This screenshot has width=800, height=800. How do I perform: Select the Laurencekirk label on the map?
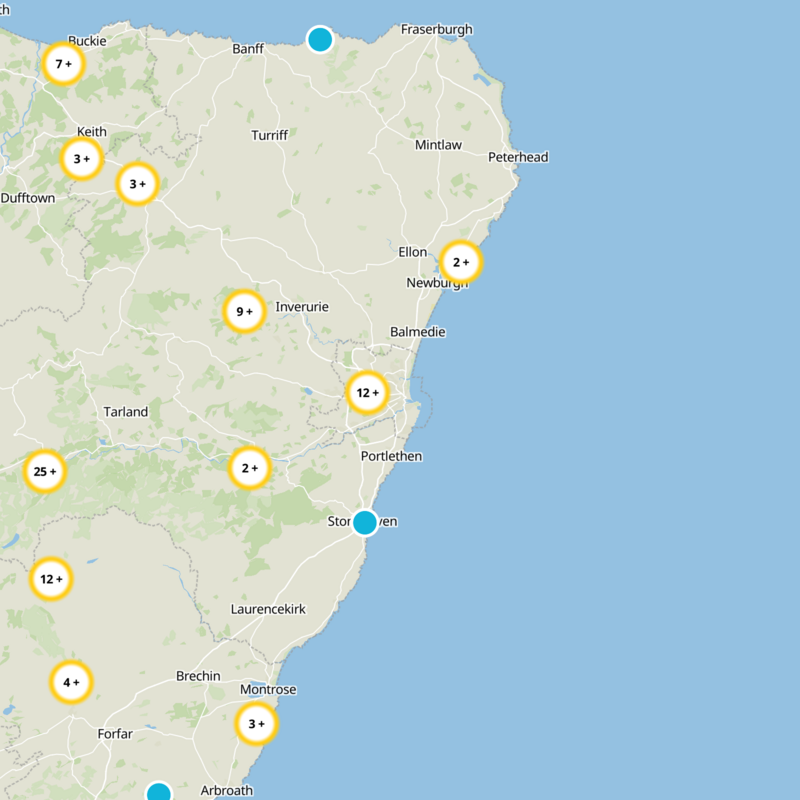click(268, 609)
